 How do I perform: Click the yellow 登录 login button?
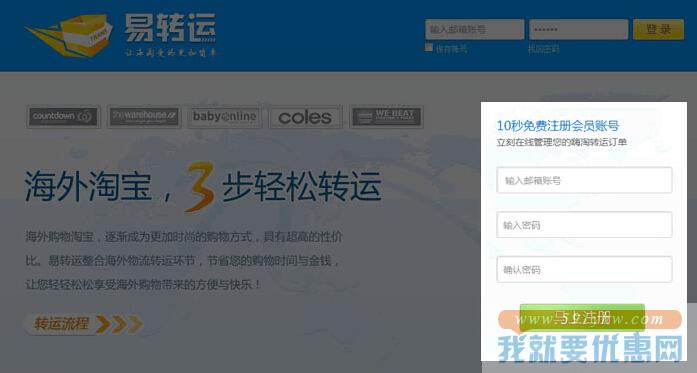coord(658,29)
